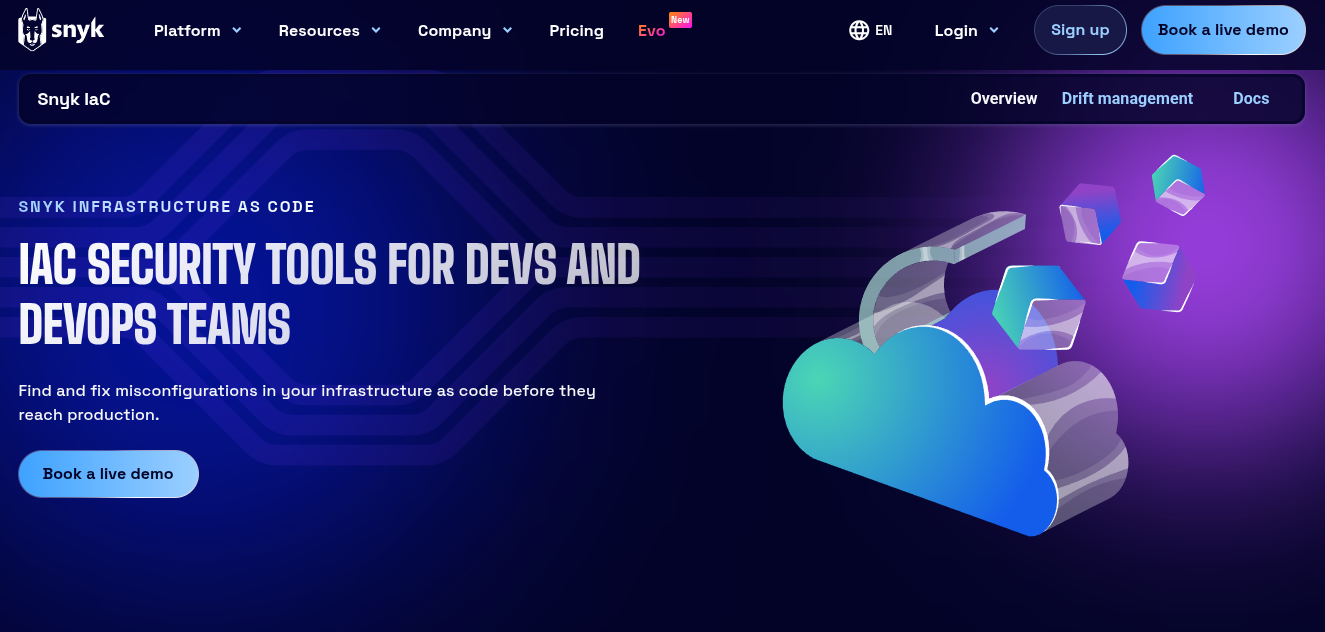The image size is (1325, 632).
Task: Click hero Book a live demo button
Action: [108, 474]
